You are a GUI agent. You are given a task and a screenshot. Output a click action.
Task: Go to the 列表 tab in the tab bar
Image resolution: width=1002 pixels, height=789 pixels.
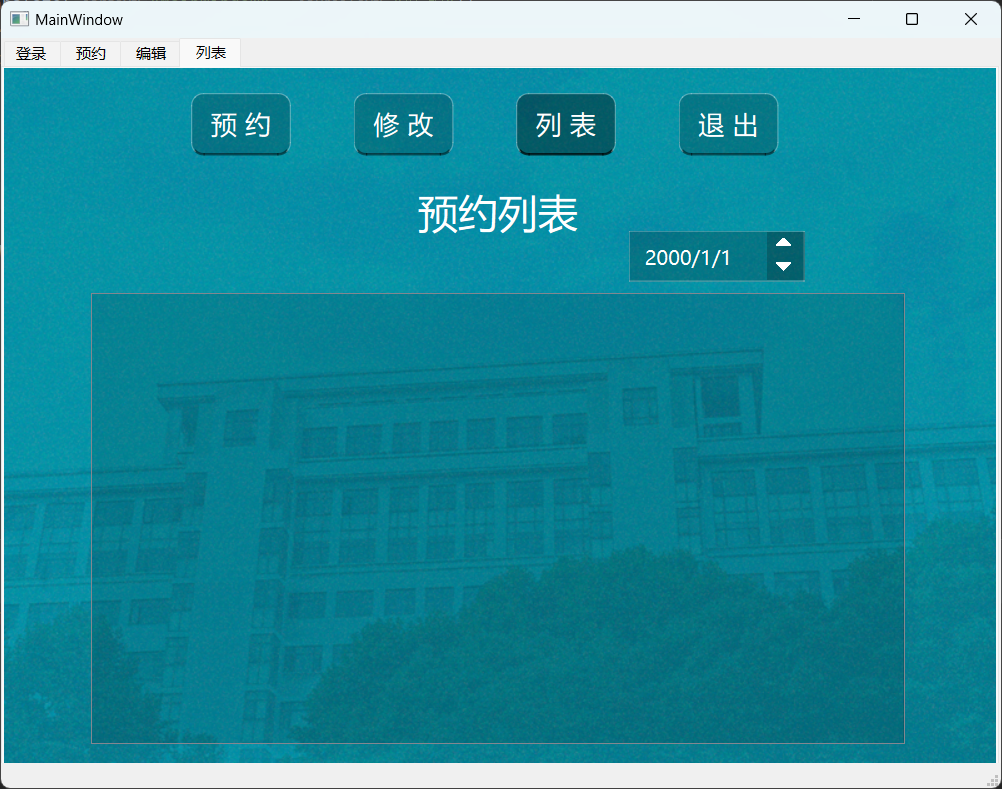[x=211, y=53]
